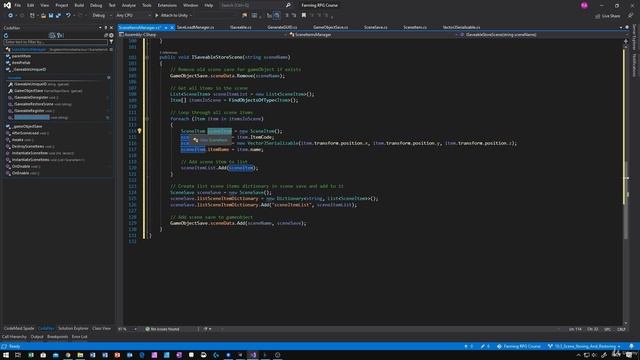The height and width of the screenshot is (360, 640).
Task: Click the Undo toolbar icon
Action: coord(68,16)
